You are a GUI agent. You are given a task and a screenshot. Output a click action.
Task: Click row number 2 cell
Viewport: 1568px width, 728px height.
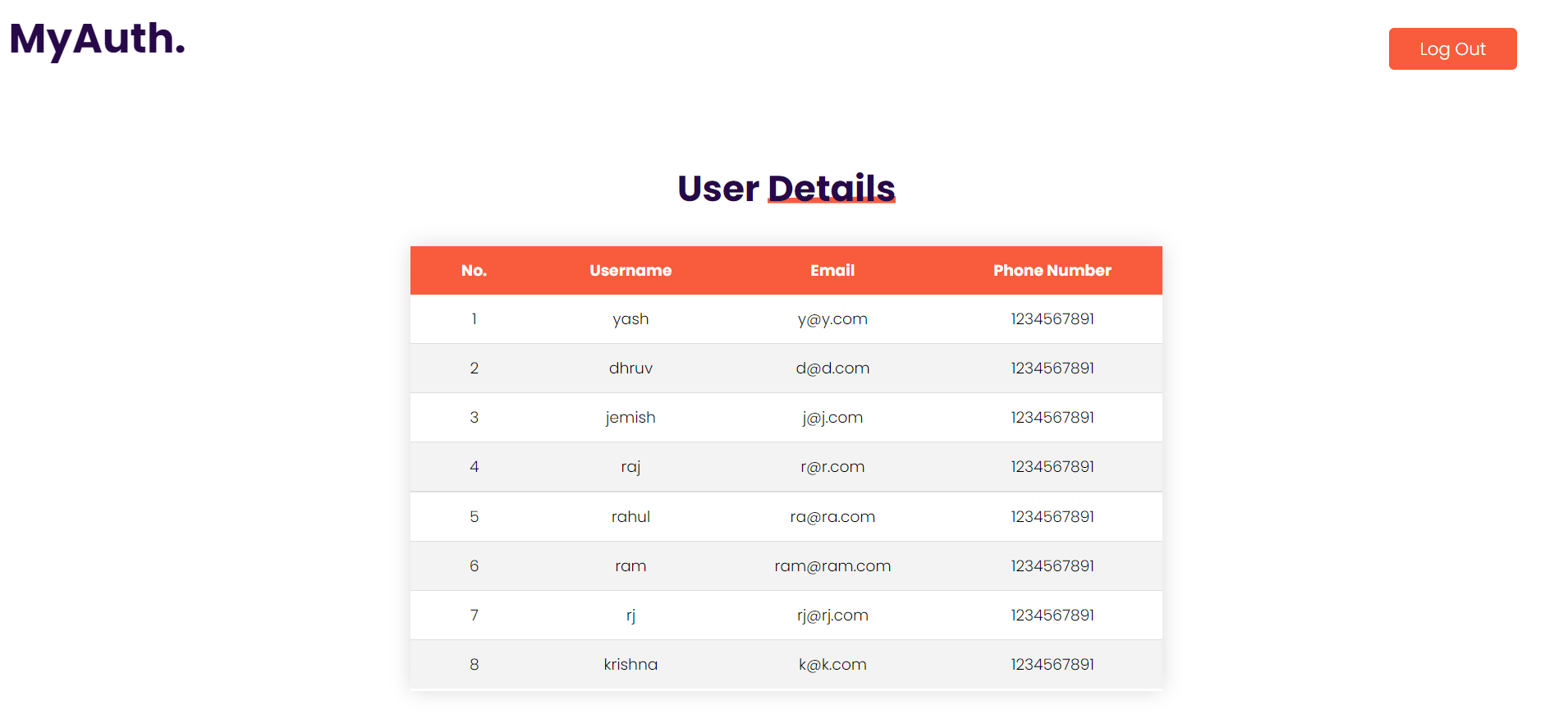pos(474,369)
